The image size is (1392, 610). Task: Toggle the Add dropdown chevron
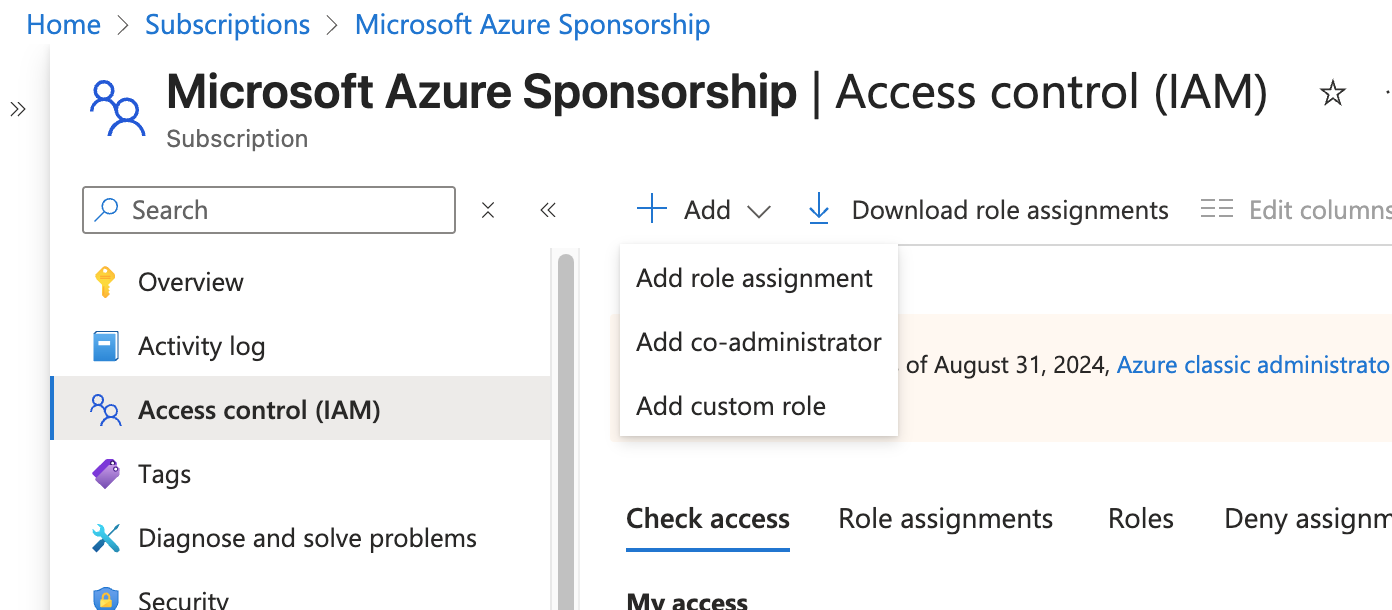tap(759, 211)
